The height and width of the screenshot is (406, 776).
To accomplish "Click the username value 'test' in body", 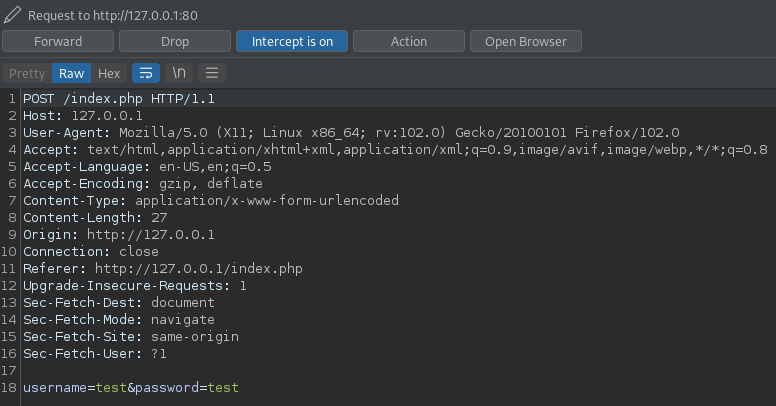I will (110, 387).
